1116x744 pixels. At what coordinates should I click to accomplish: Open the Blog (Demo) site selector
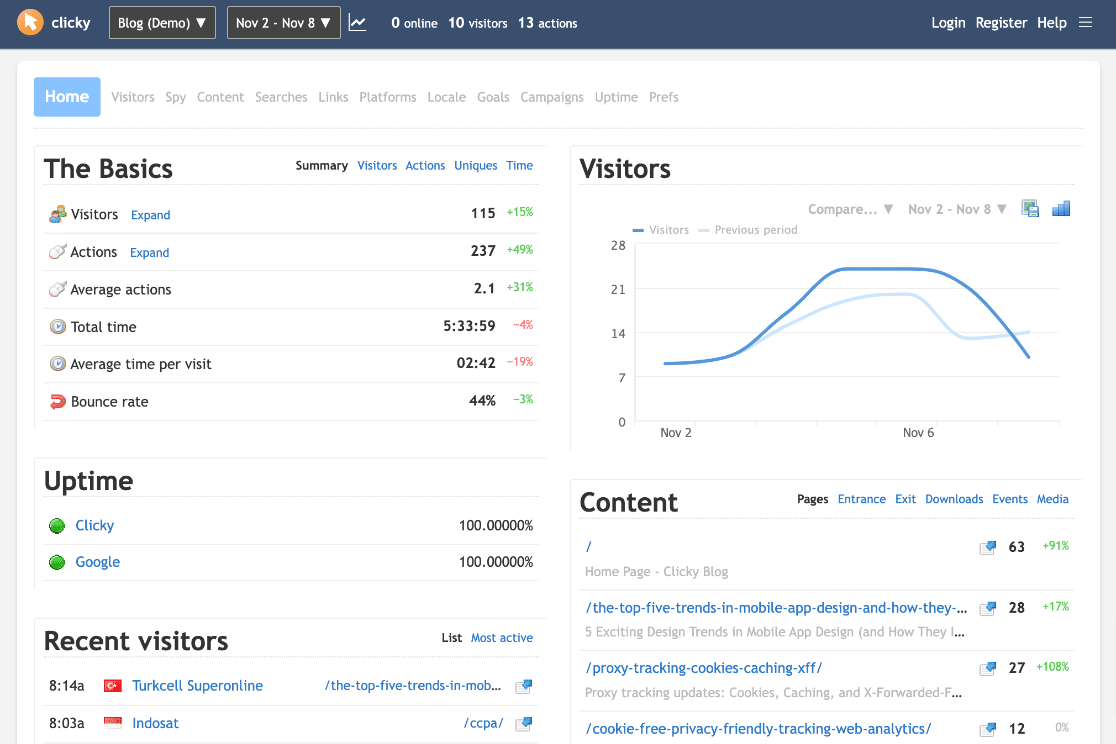(161, 22)
